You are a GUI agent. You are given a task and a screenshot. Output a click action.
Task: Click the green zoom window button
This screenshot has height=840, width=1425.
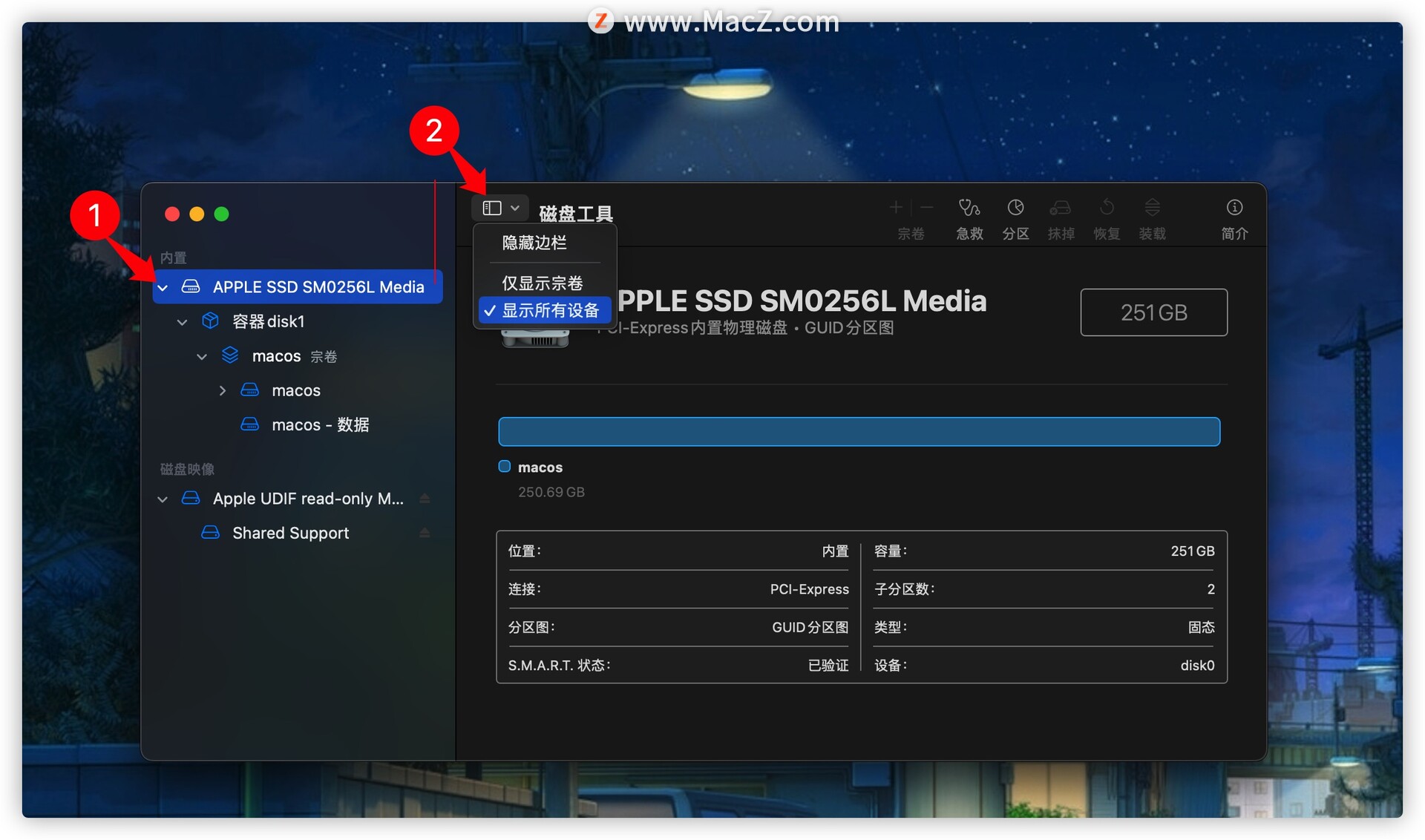click(x=221, y=214)
